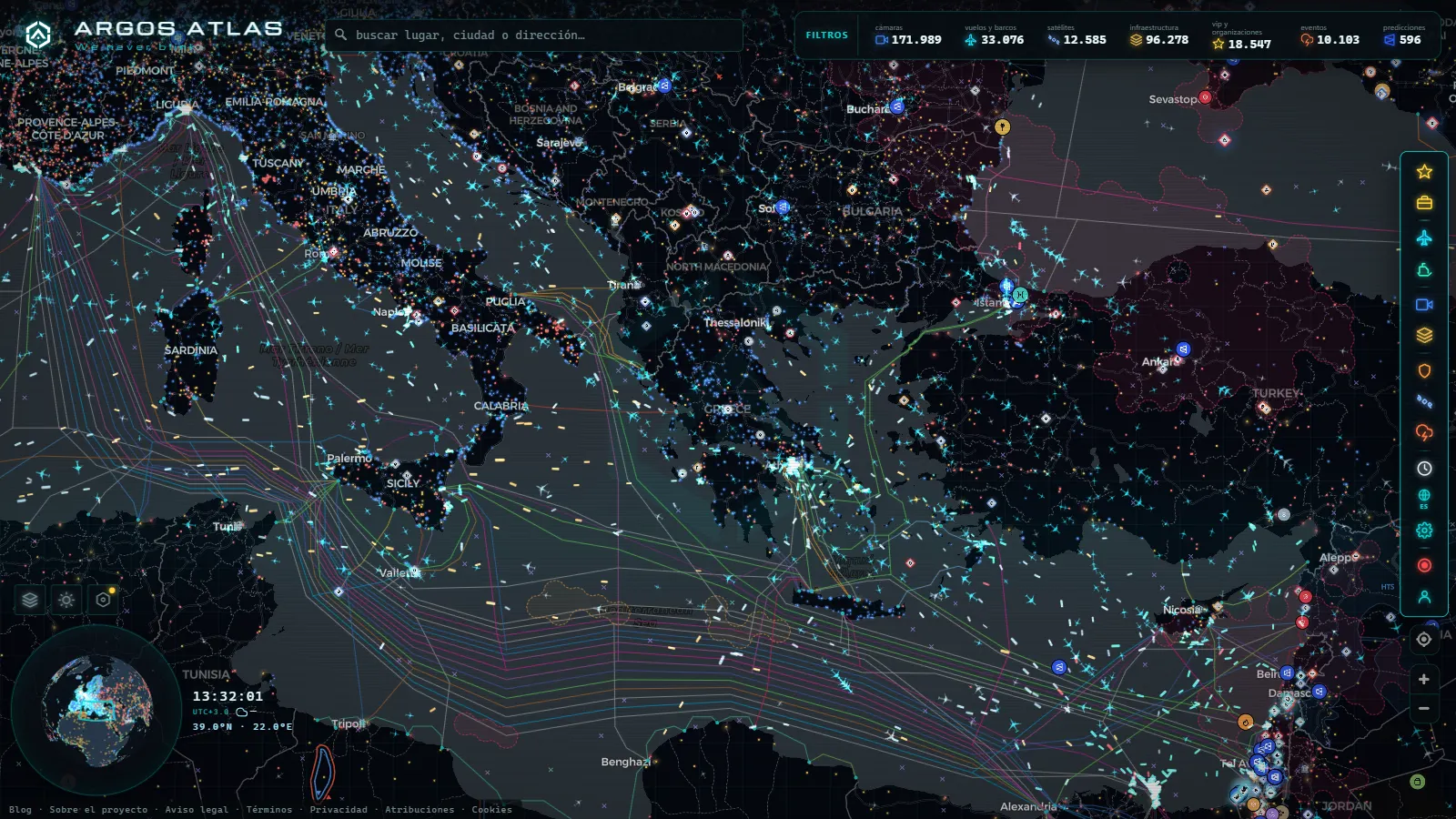
Task: Click the coordinates 39.0°N · 22.0°E
Action: 242,726
